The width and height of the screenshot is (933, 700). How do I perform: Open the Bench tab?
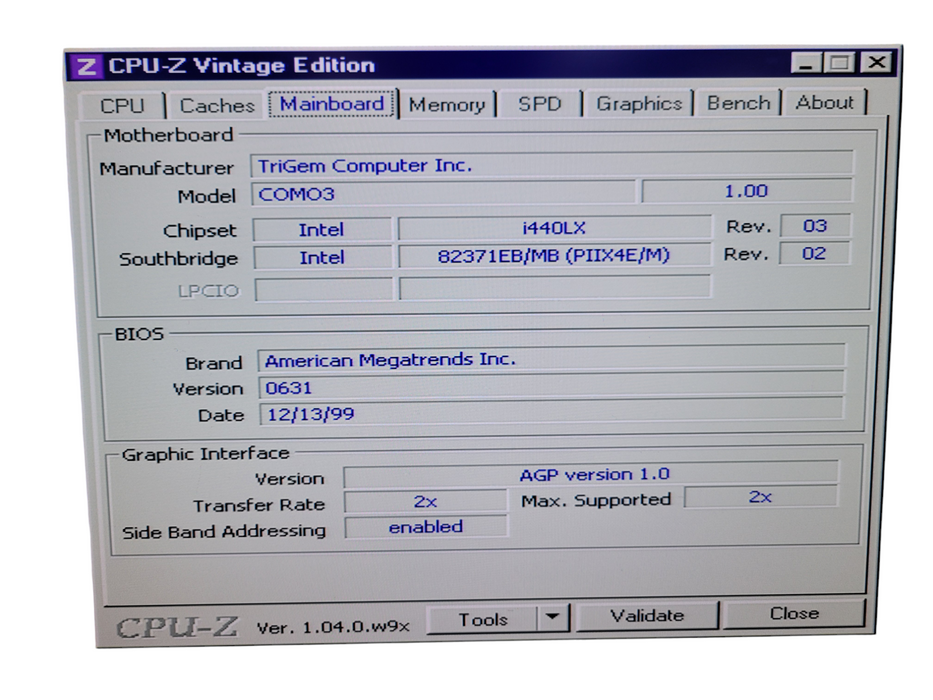point(738,103)
